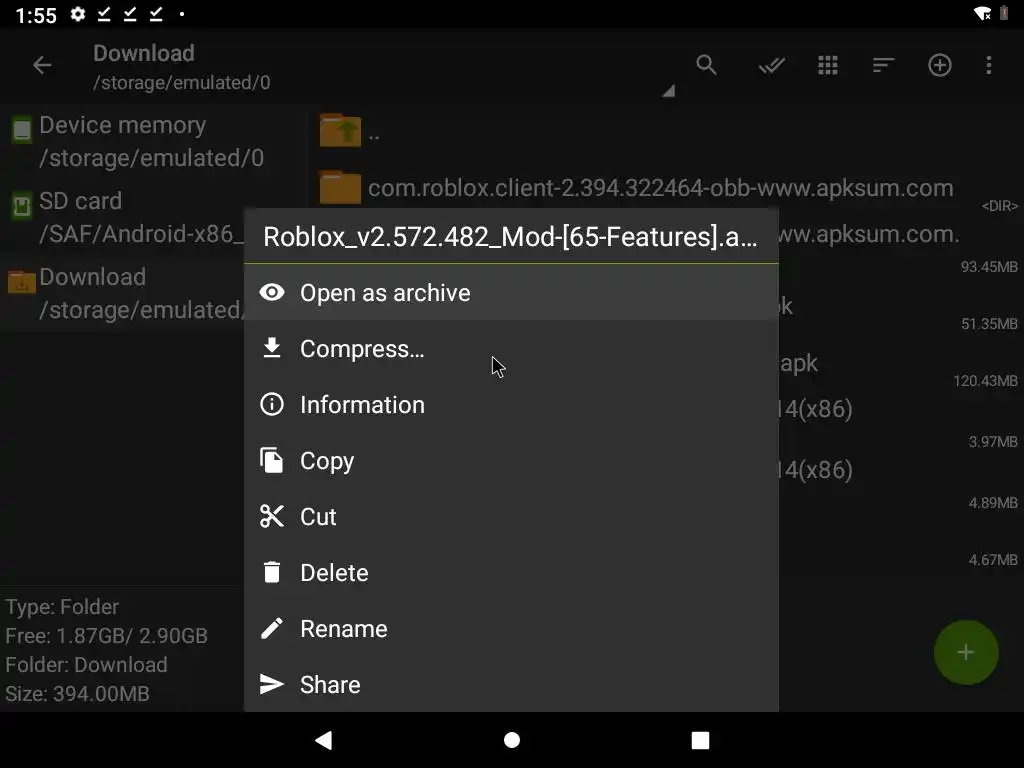The image size is (1024, 768).
Task: Click the eye icon beside Open as archive
Action: coord(272,293)
